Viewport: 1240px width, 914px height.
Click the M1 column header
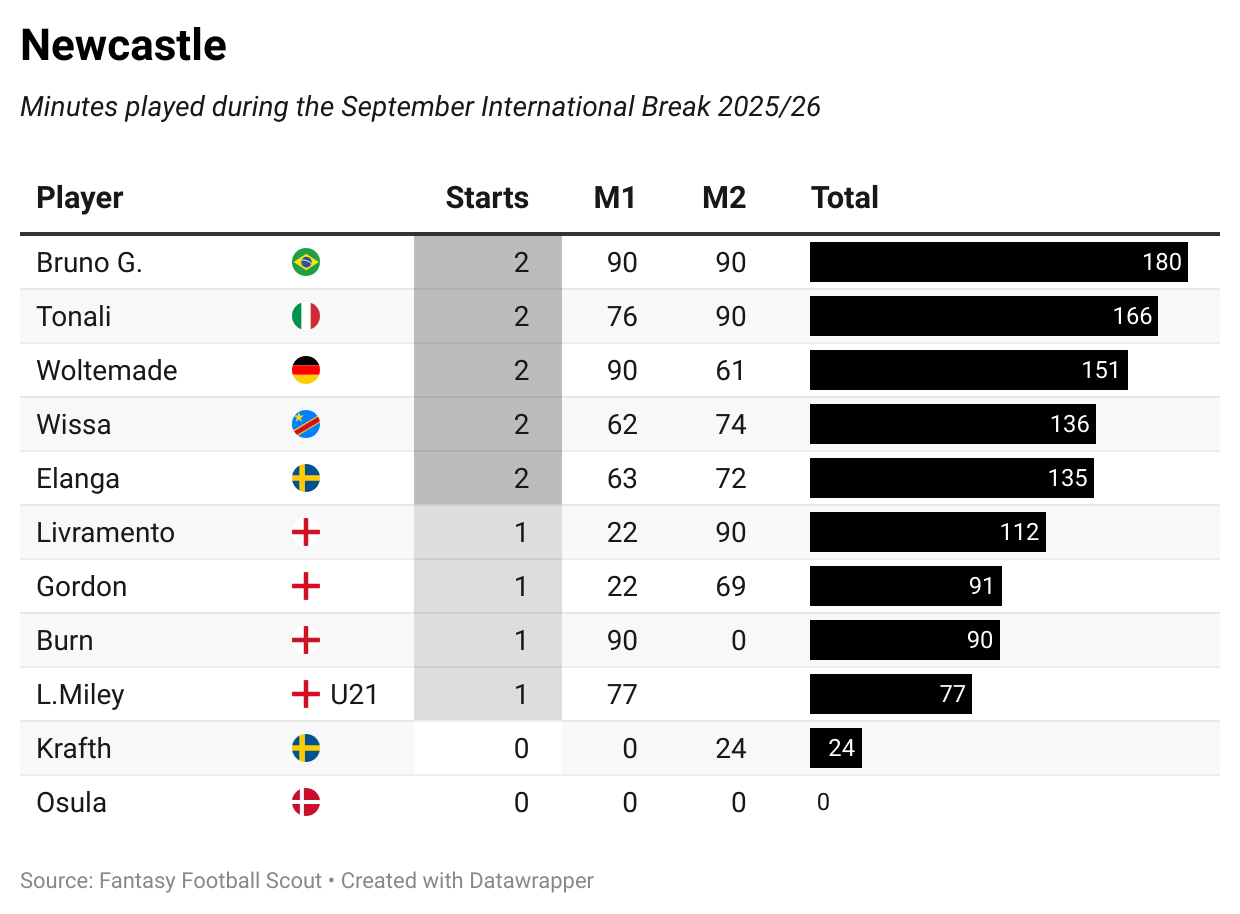(615, 198)
